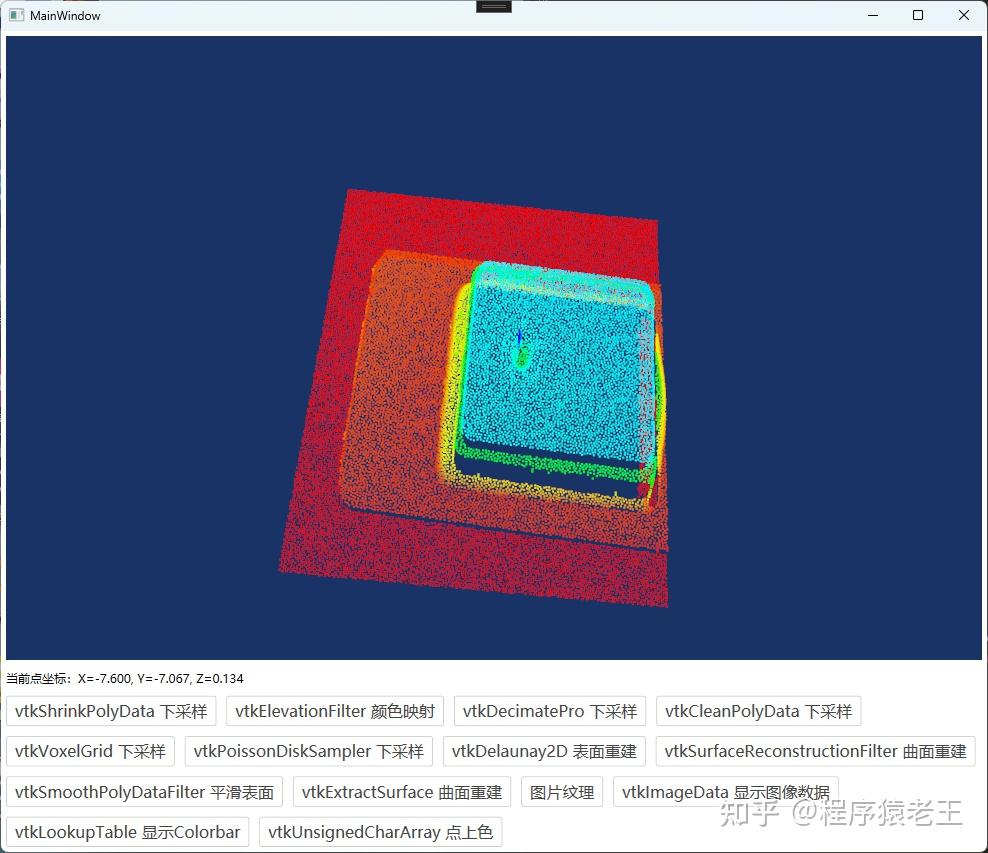Run the vtkVoxelGrid 下采样 button
The image size is (988, 853).
point(90,752)
